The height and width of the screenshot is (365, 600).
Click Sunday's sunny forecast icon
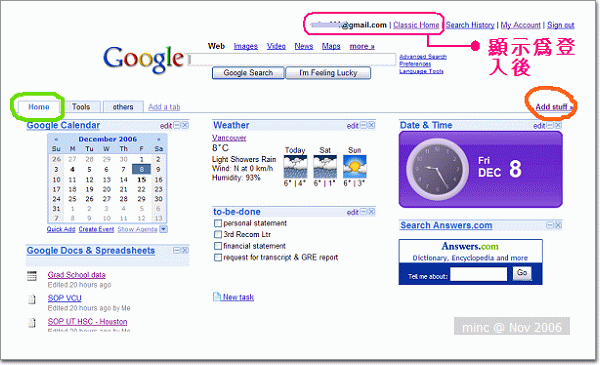click(x=355, y=166)
